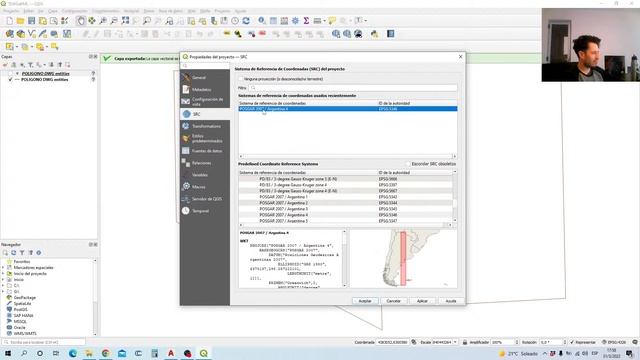Click the locator search box at bottom left
Screen dimensions: 640x360
[43, 342]
